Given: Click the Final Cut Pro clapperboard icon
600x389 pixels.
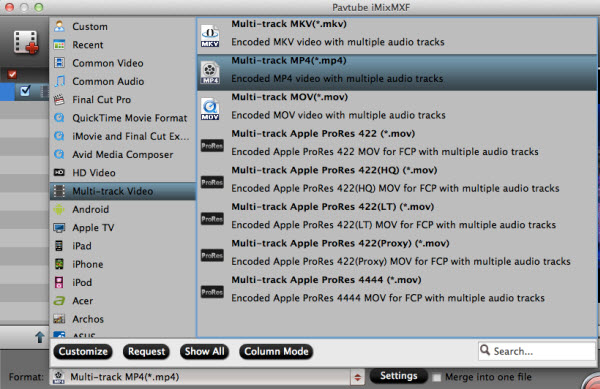Looking at the screenshot, I should point(59,99).
